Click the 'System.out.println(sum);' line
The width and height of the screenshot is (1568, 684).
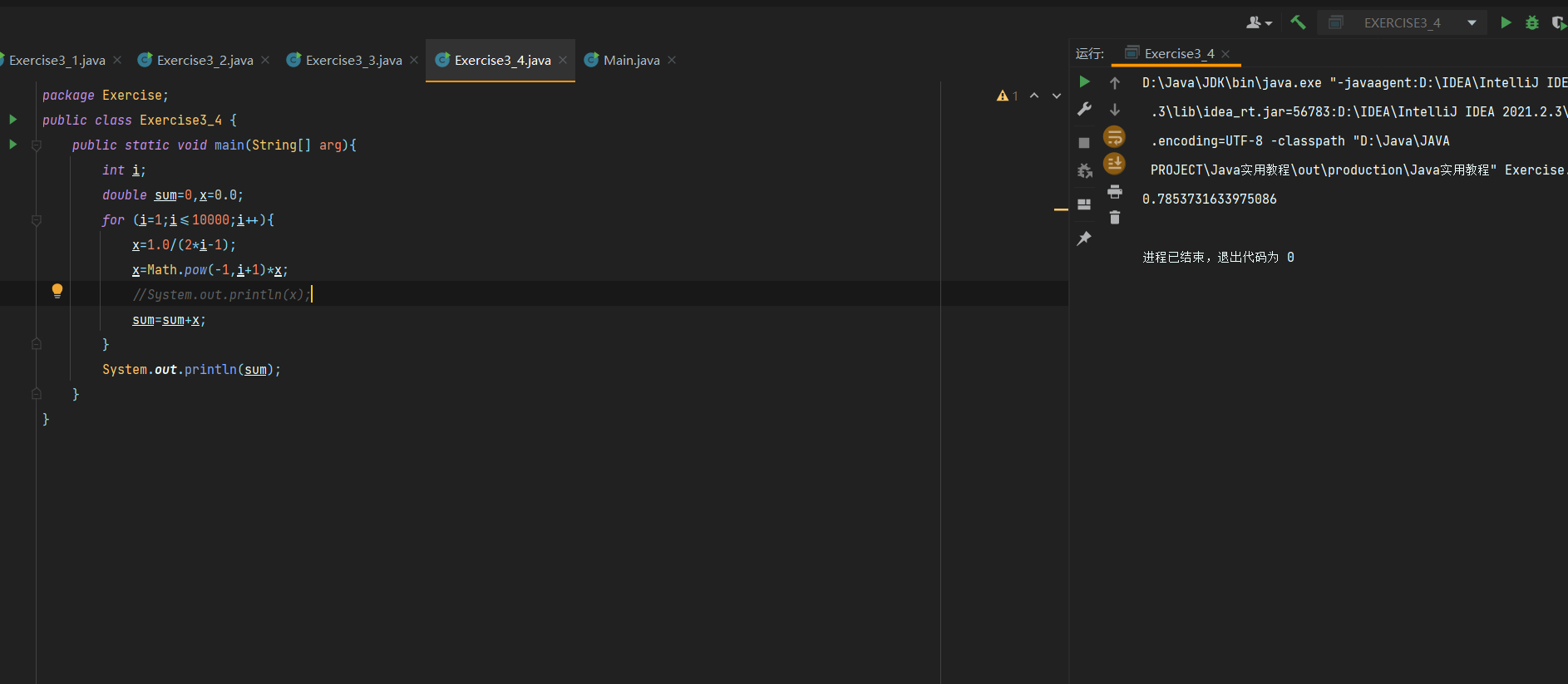[x=191, y=370]
